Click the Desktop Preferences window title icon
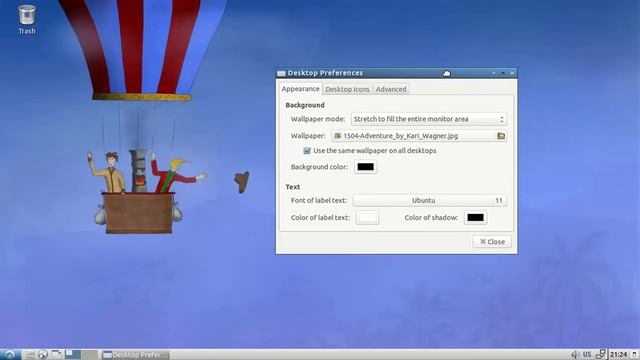 281,73
